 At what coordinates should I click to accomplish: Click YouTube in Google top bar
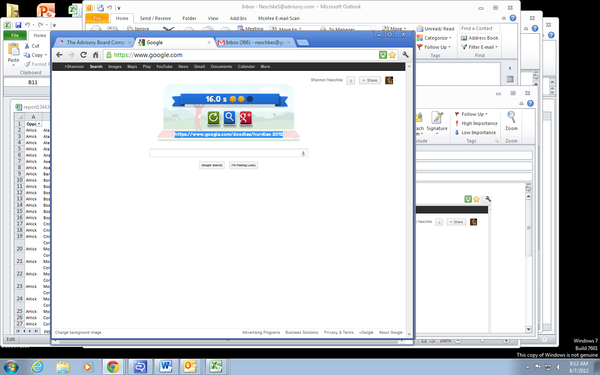point(164,67)
